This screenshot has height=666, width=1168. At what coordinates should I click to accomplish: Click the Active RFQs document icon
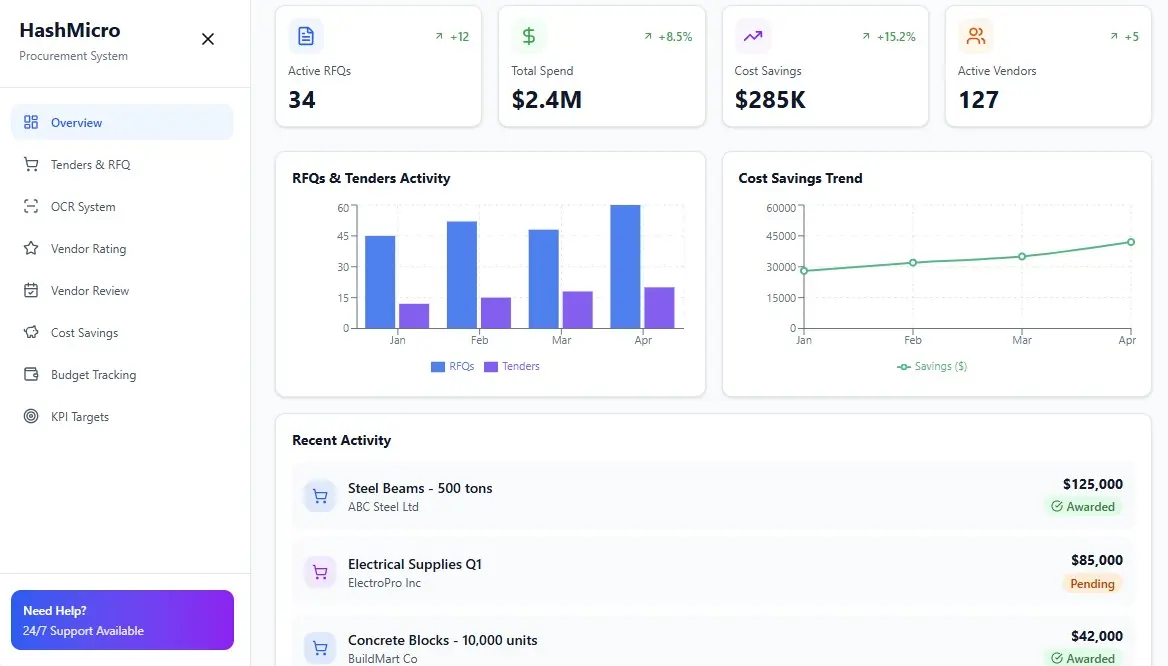coord(305,35)
